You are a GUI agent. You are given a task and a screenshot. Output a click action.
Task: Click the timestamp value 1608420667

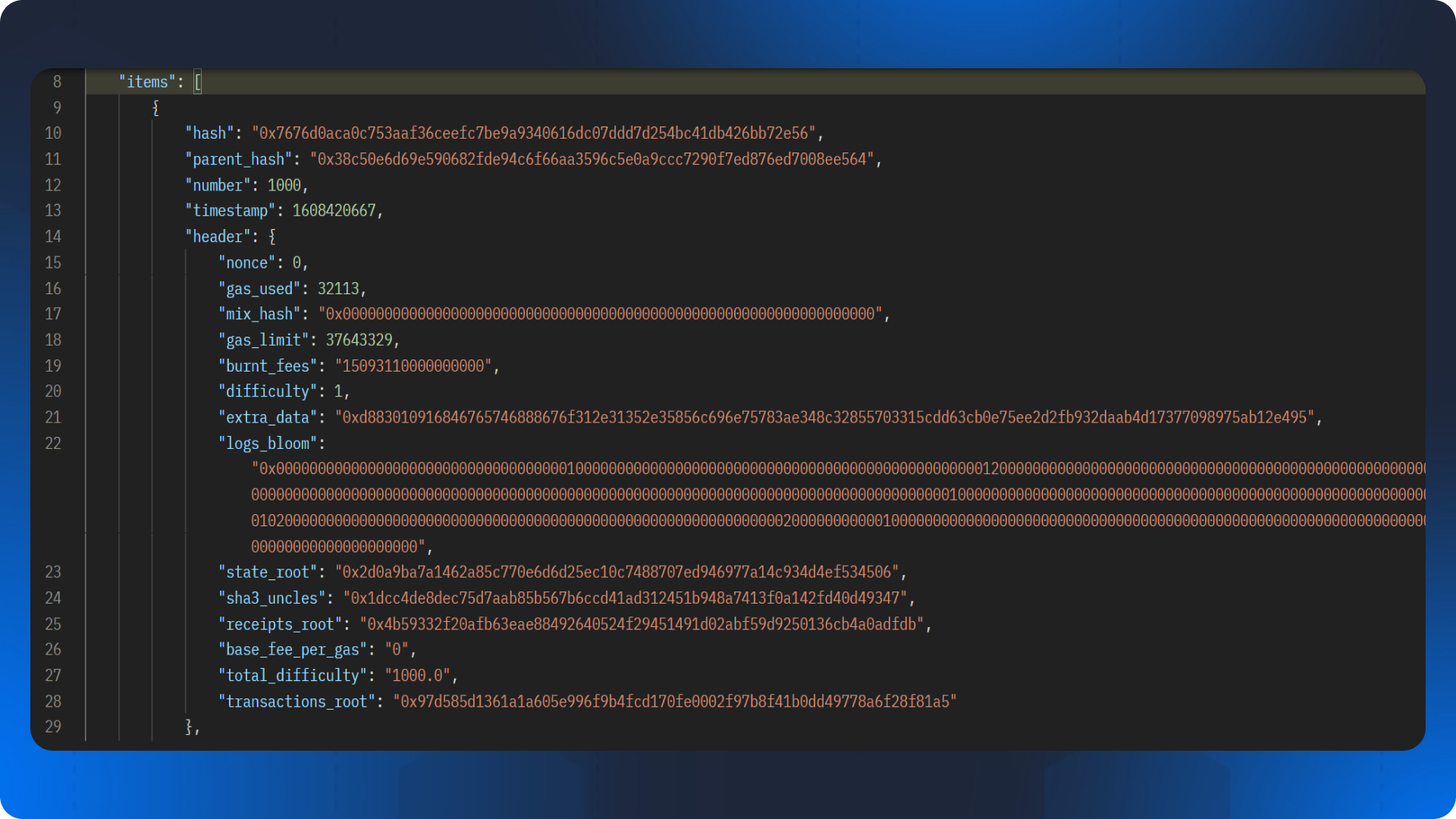pos(334,211)
